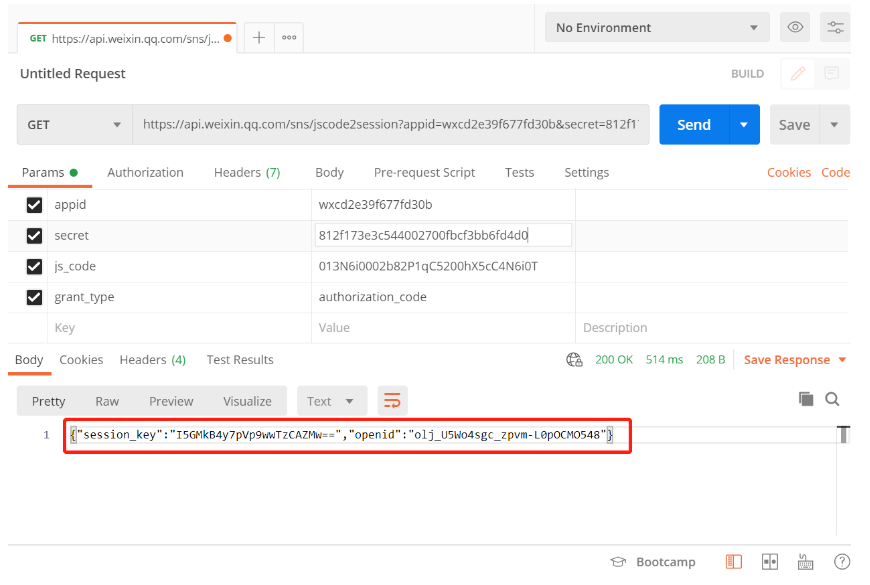Click the request URL input field
Viewport: 870px width, 585px height.
coord(391,124)
